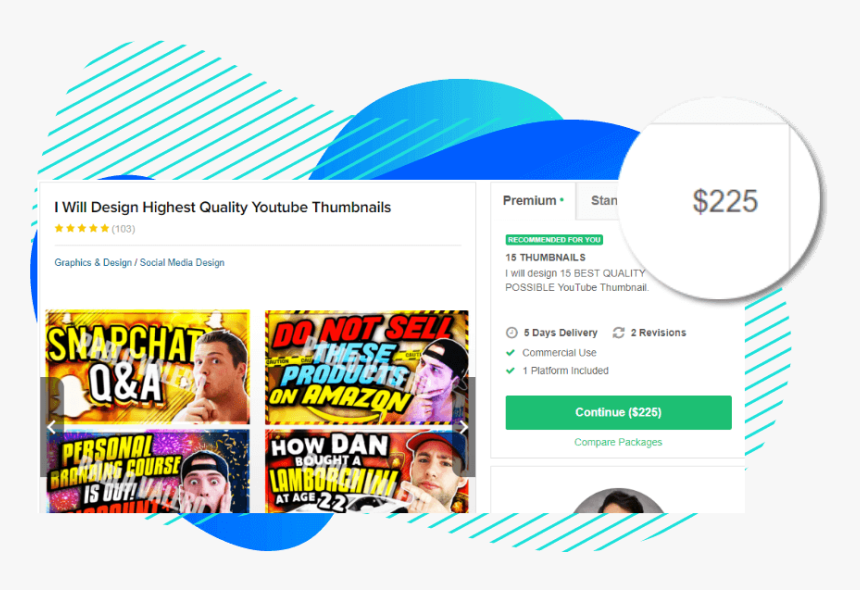Open the How Dan Bought Lamborghini thumbnail
860x590 pixels.
[x=367, y=471]
